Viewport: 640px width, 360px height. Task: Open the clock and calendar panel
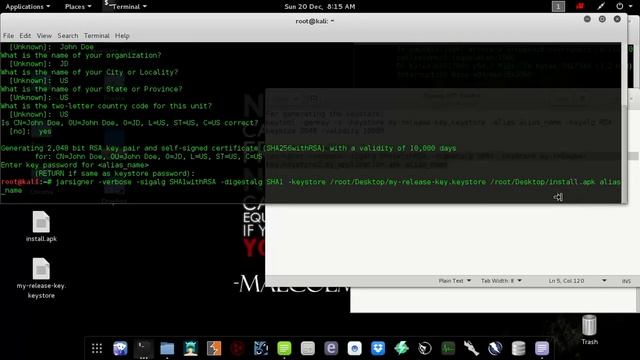320,7
